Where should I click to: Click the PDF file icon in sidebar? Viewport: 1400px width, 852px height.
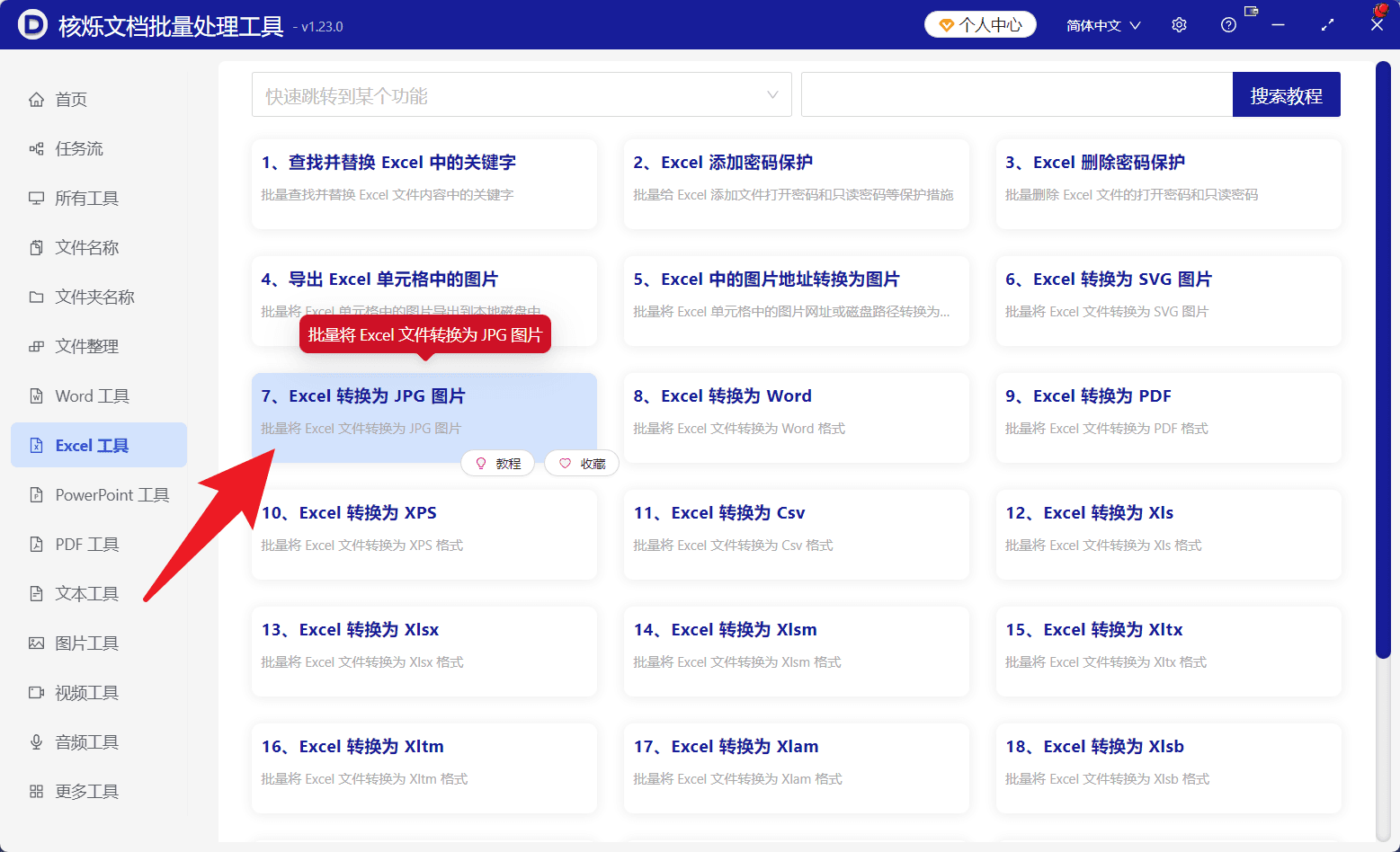[36, 545]
